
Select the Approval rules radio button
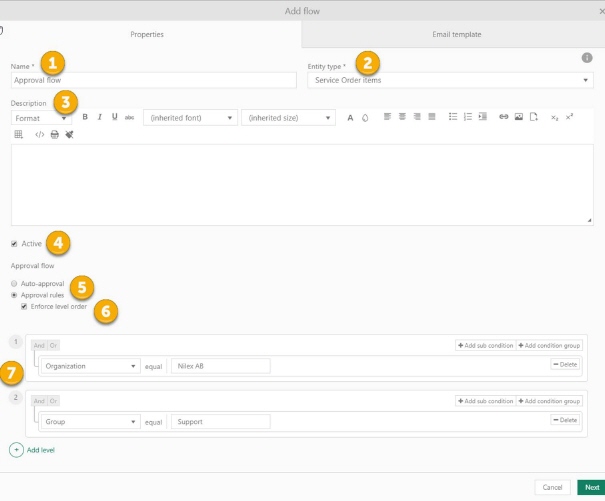click(x=14, y=295)
